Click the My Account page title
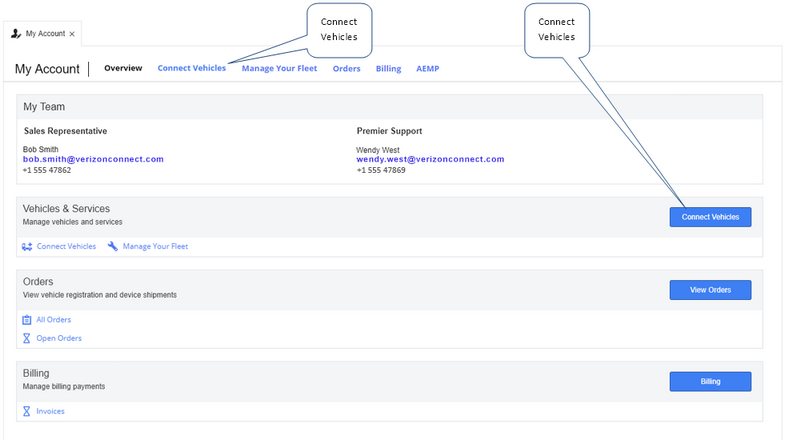785x440 pixels. [x=47, y=69]
